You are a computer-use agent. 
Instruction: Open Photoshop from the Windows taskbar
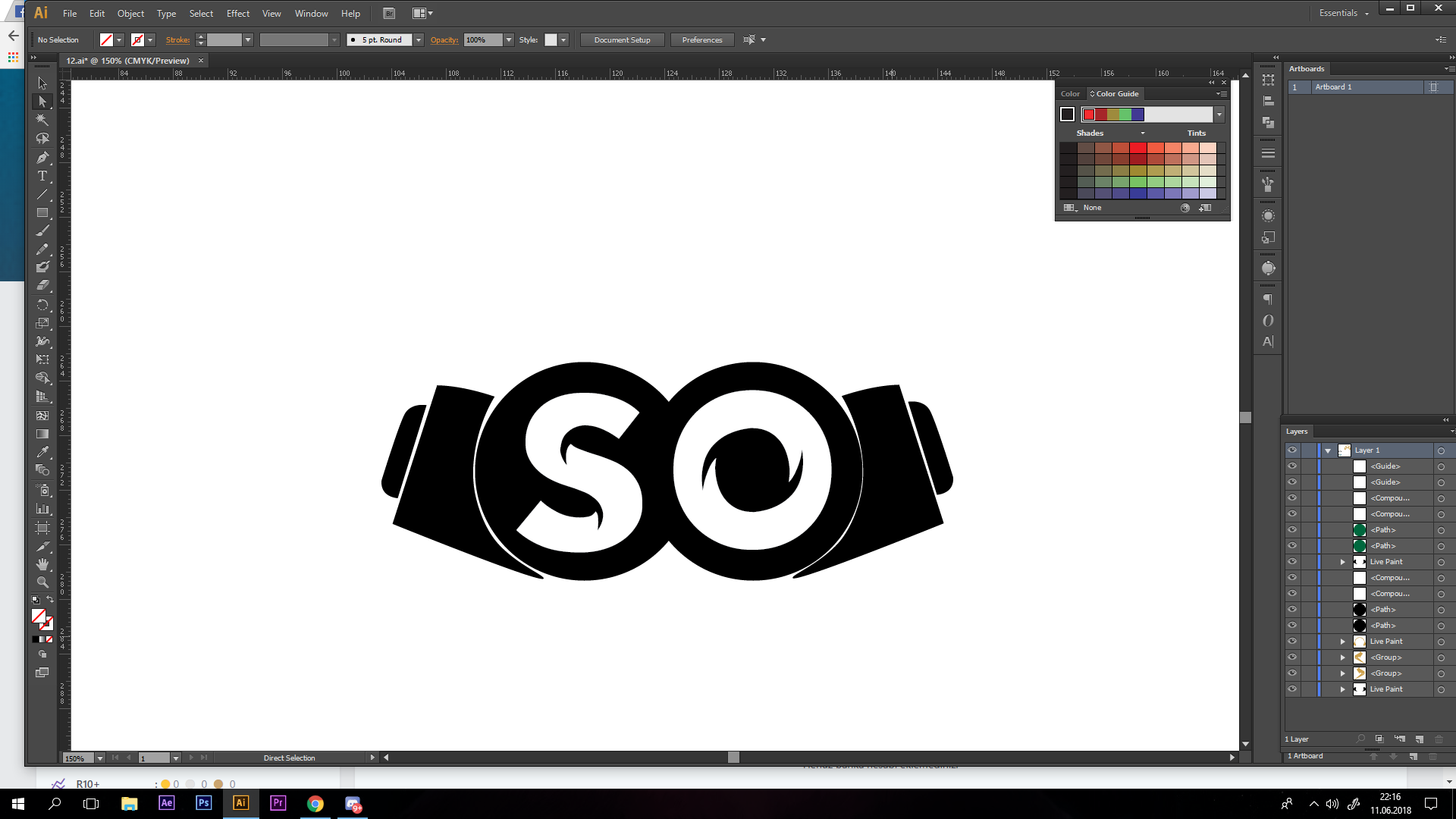coord(203,803)
